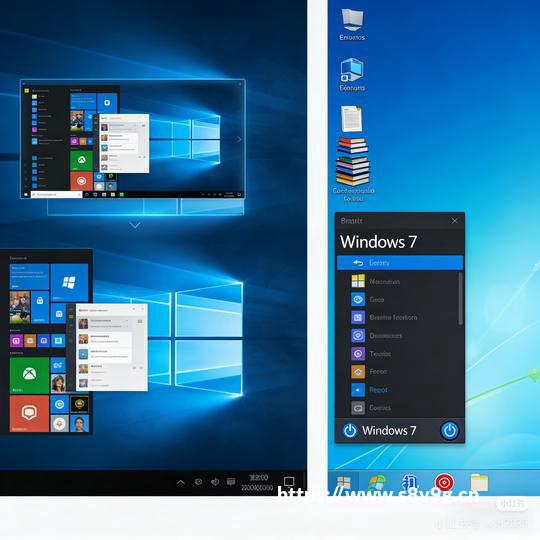This screenshot has width=540, height=540.
Task: Close the dark Windows 7 menu panel
Action: (x=455, y=221)
